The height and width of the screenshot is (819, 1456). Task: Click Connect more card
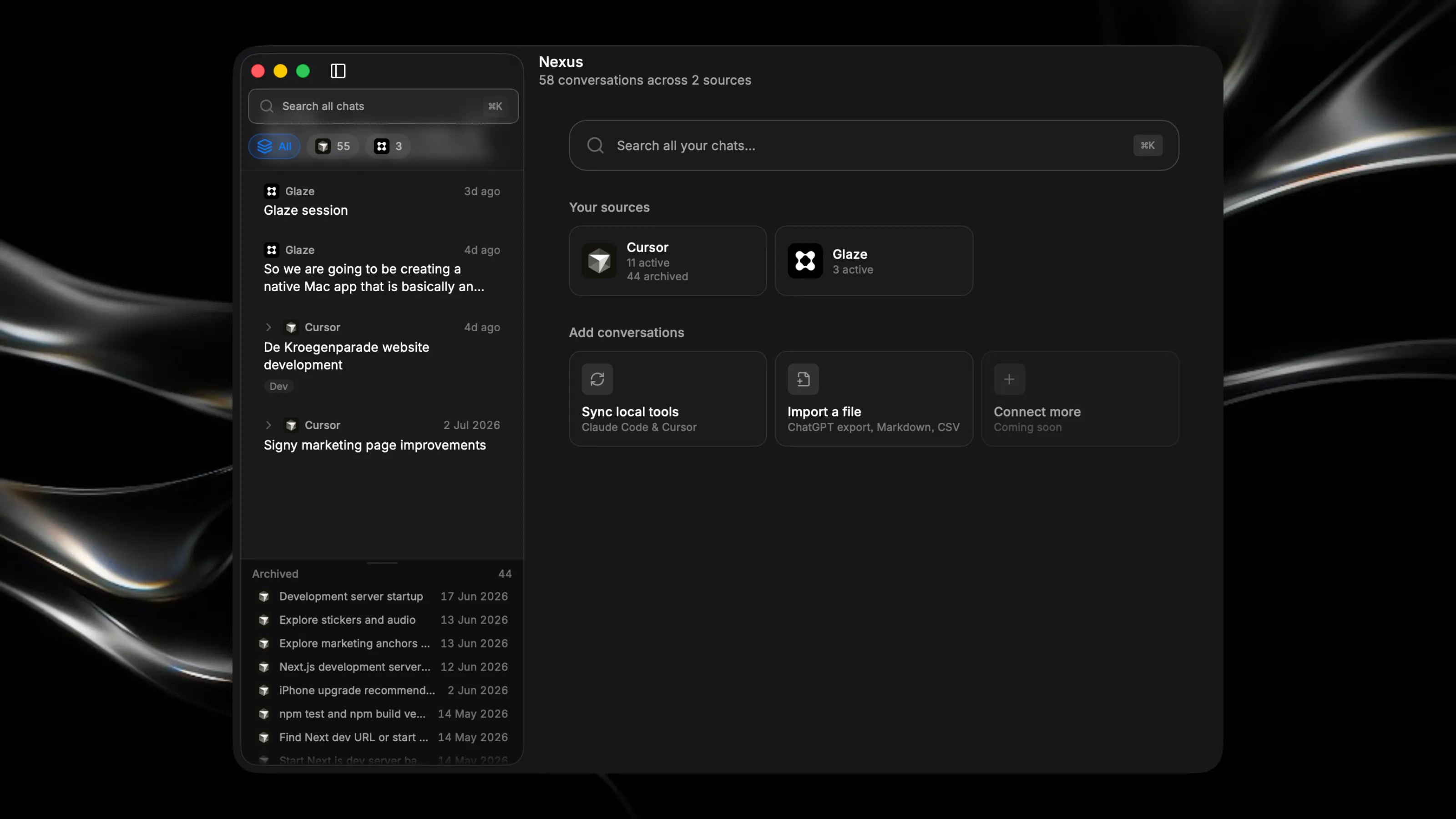1080,399
